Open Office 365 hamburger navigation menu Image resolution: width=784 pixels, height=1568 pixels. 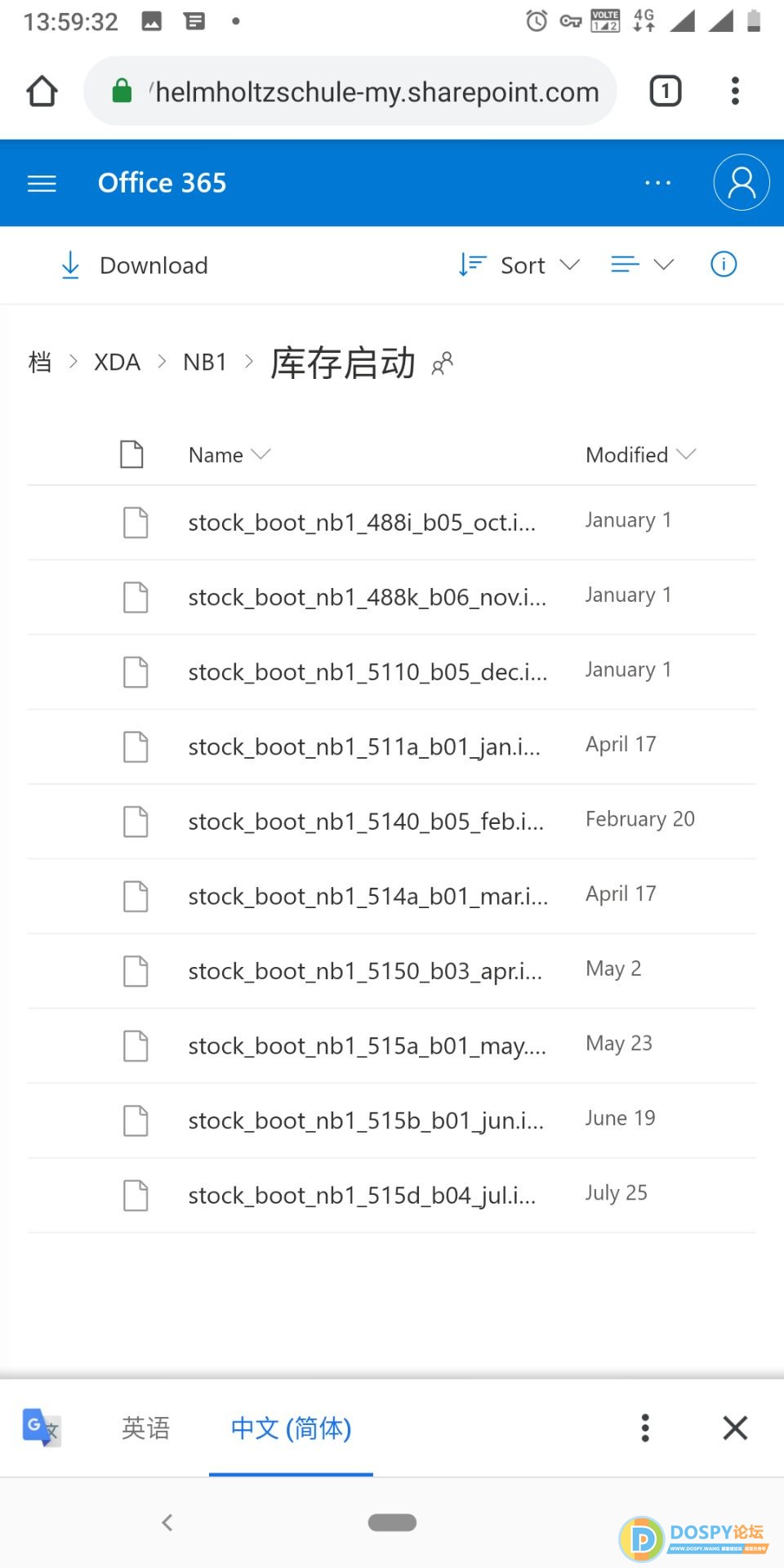coord(42,184)
